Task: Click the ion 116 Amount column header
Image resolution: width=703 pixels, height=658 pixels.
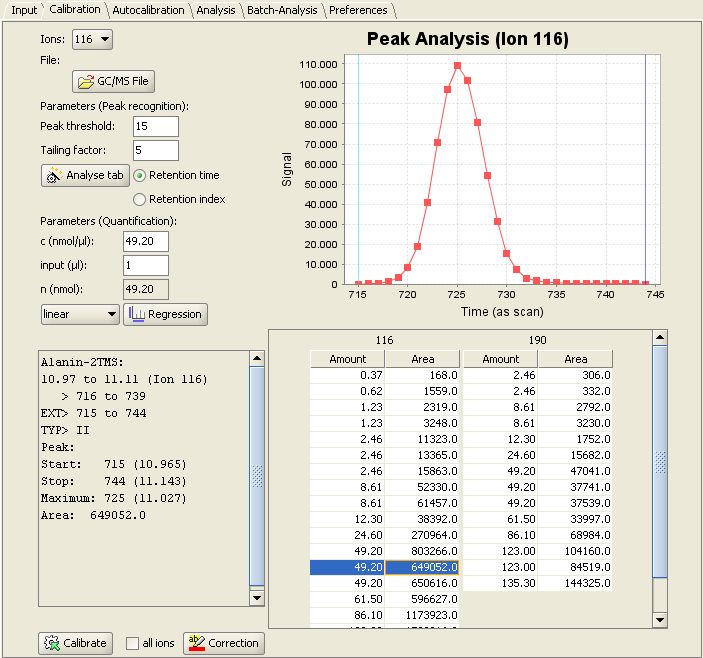Action: point(347,359)
